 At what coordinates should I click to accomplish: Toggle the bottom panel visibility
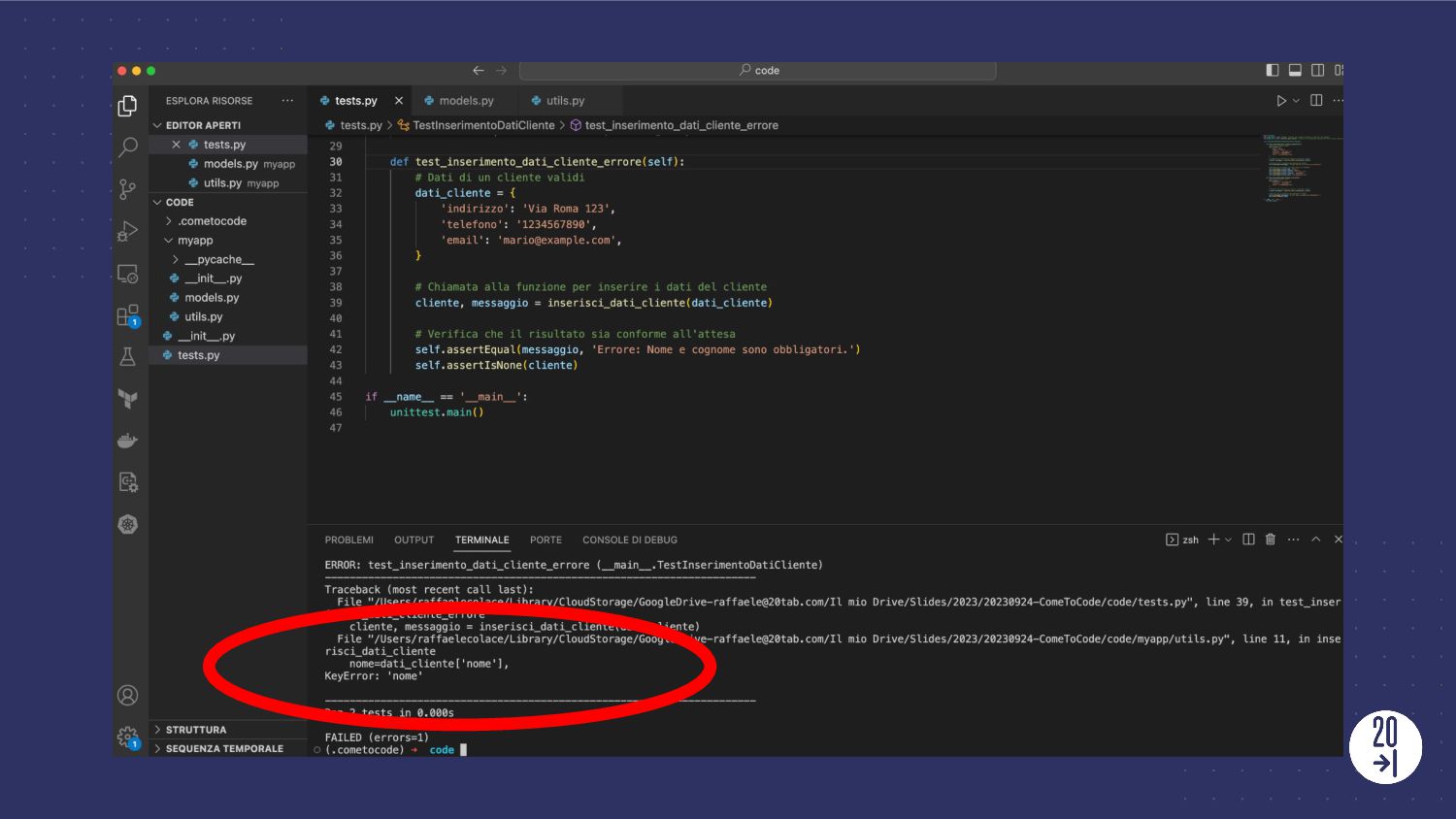pyautogui.click(x=1295, y=70)
